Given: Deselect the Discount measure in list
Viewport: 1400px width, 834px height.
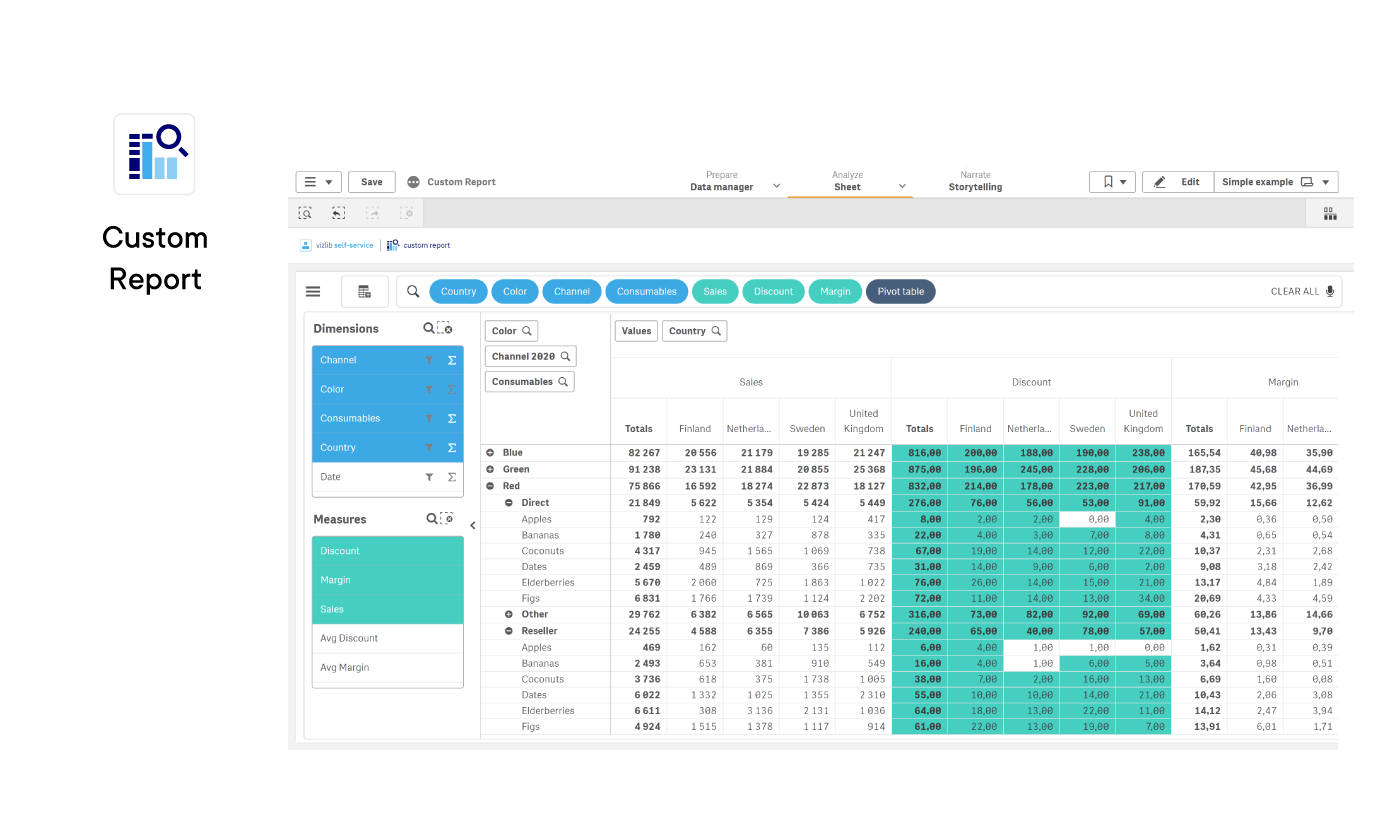Looking at the screenshot, I should (x=388, y=551).
